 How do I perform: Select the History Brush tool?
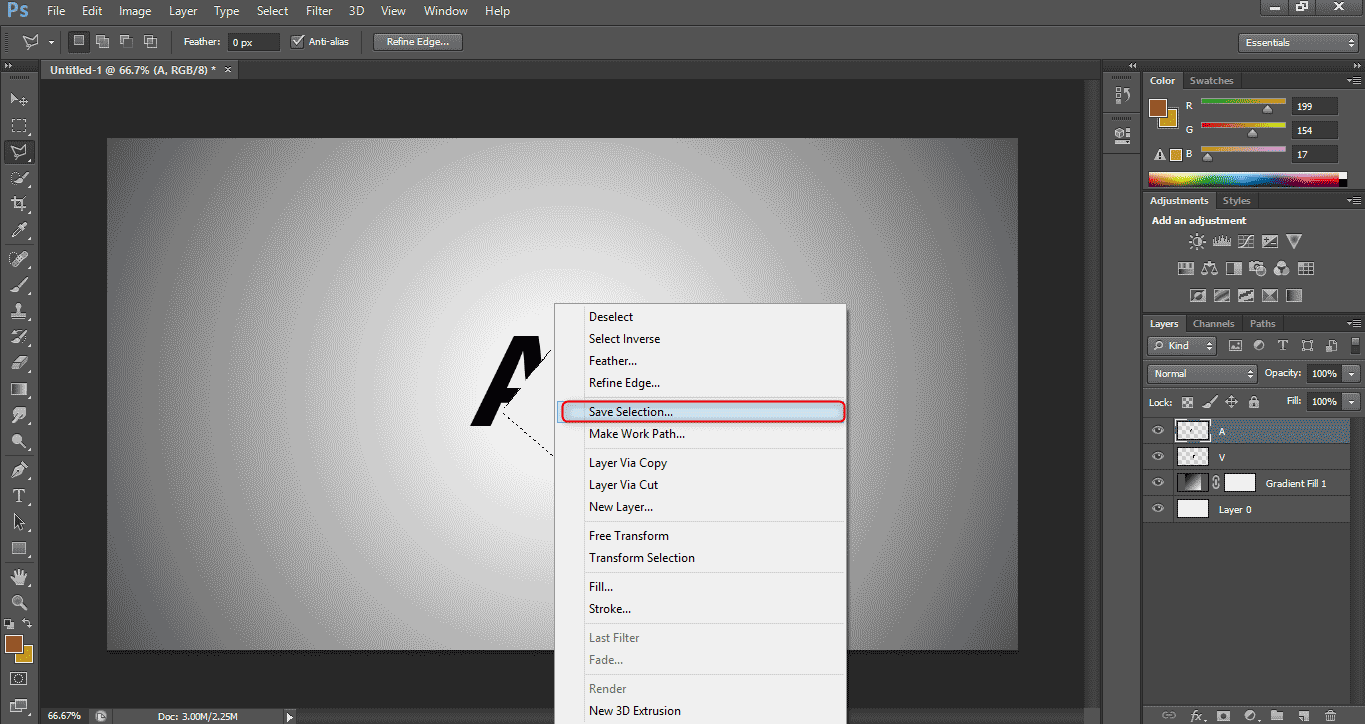[x=19, y=337]
